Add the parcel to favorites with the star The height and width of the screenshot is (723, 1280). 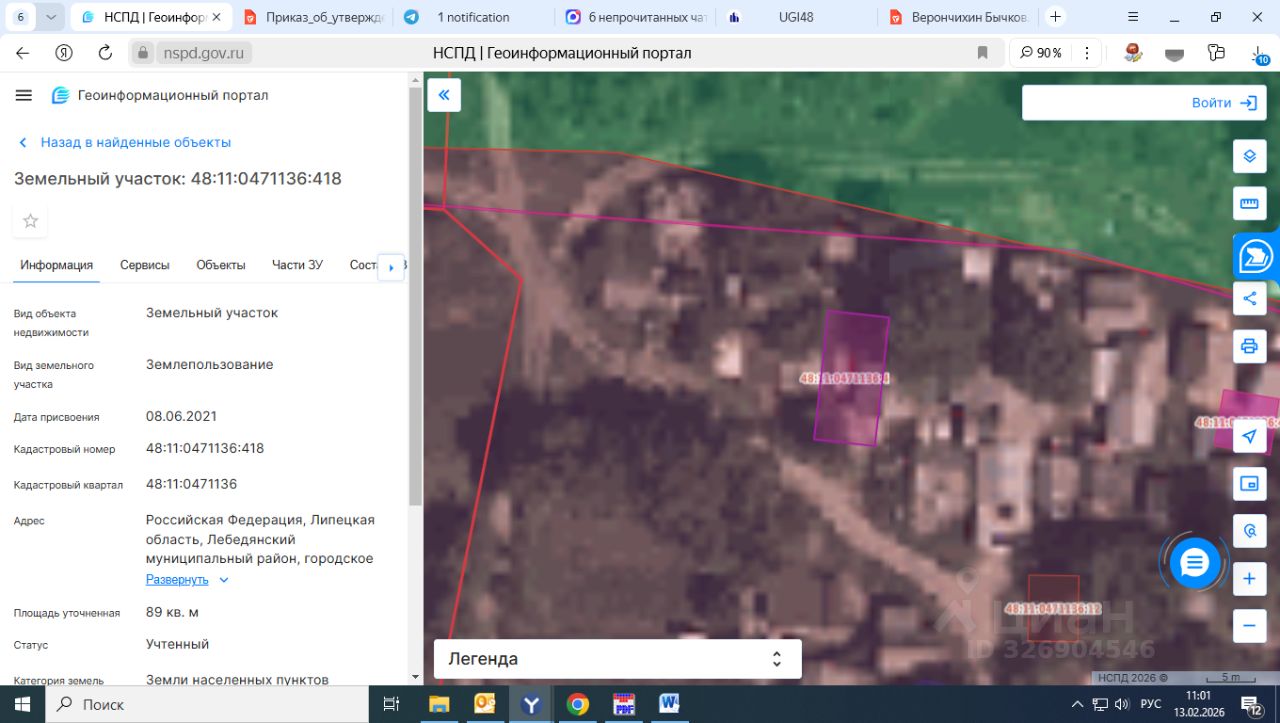pyautogui.click(x=30, y=221)
